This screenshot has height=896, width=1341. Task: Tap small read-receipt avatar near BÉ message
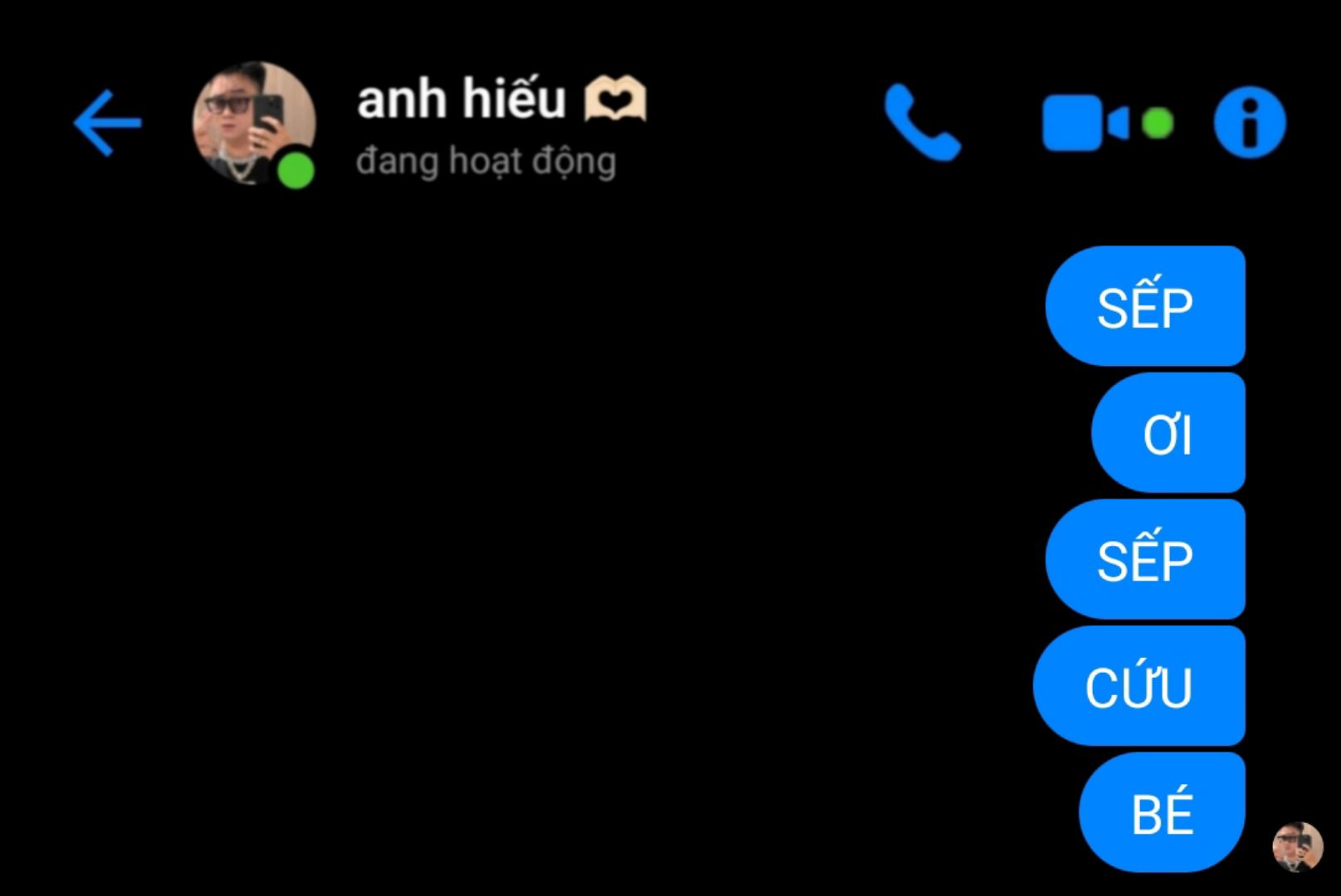[1297, 846]
